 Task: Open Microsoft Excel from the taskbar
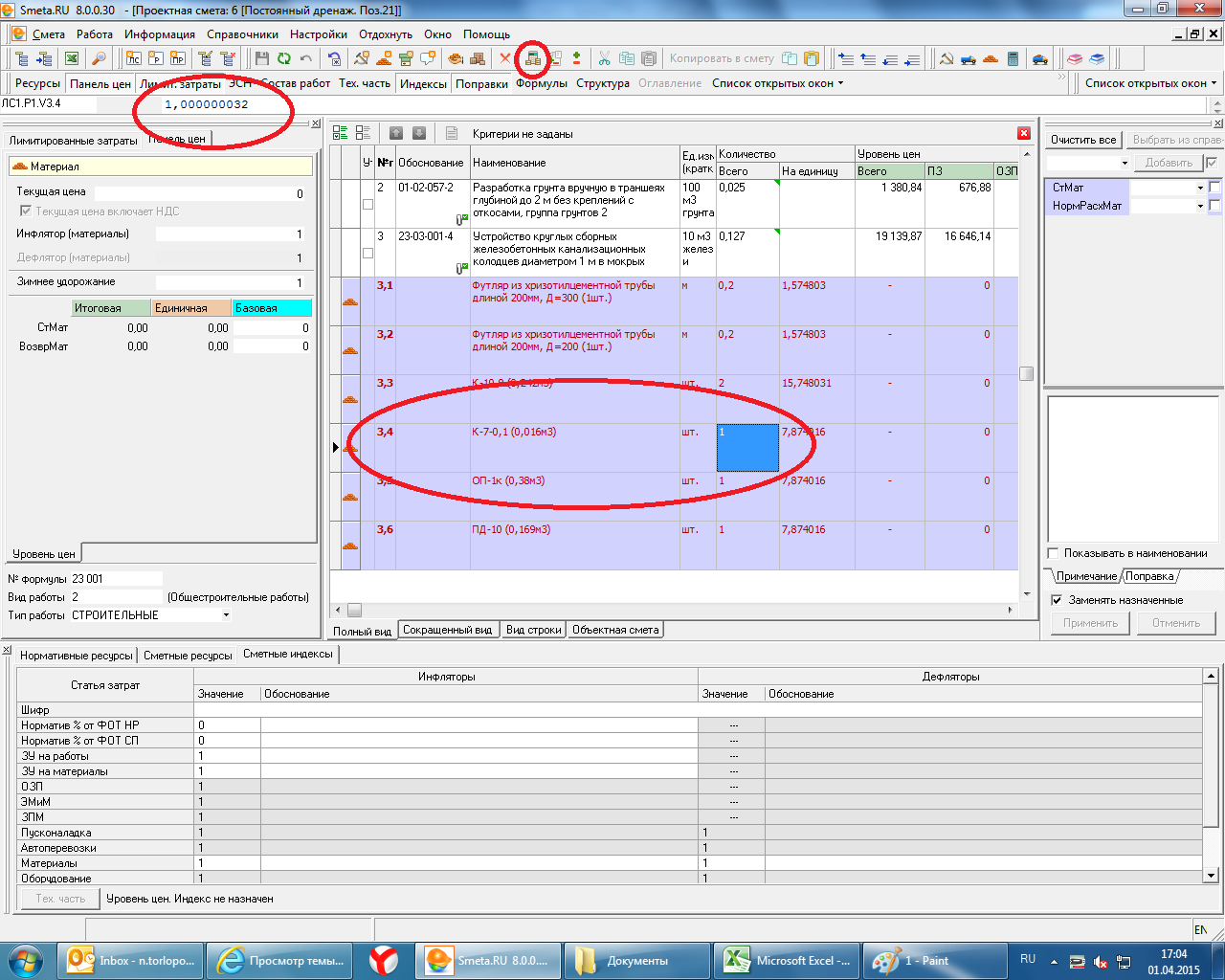(x=789, y=960)
